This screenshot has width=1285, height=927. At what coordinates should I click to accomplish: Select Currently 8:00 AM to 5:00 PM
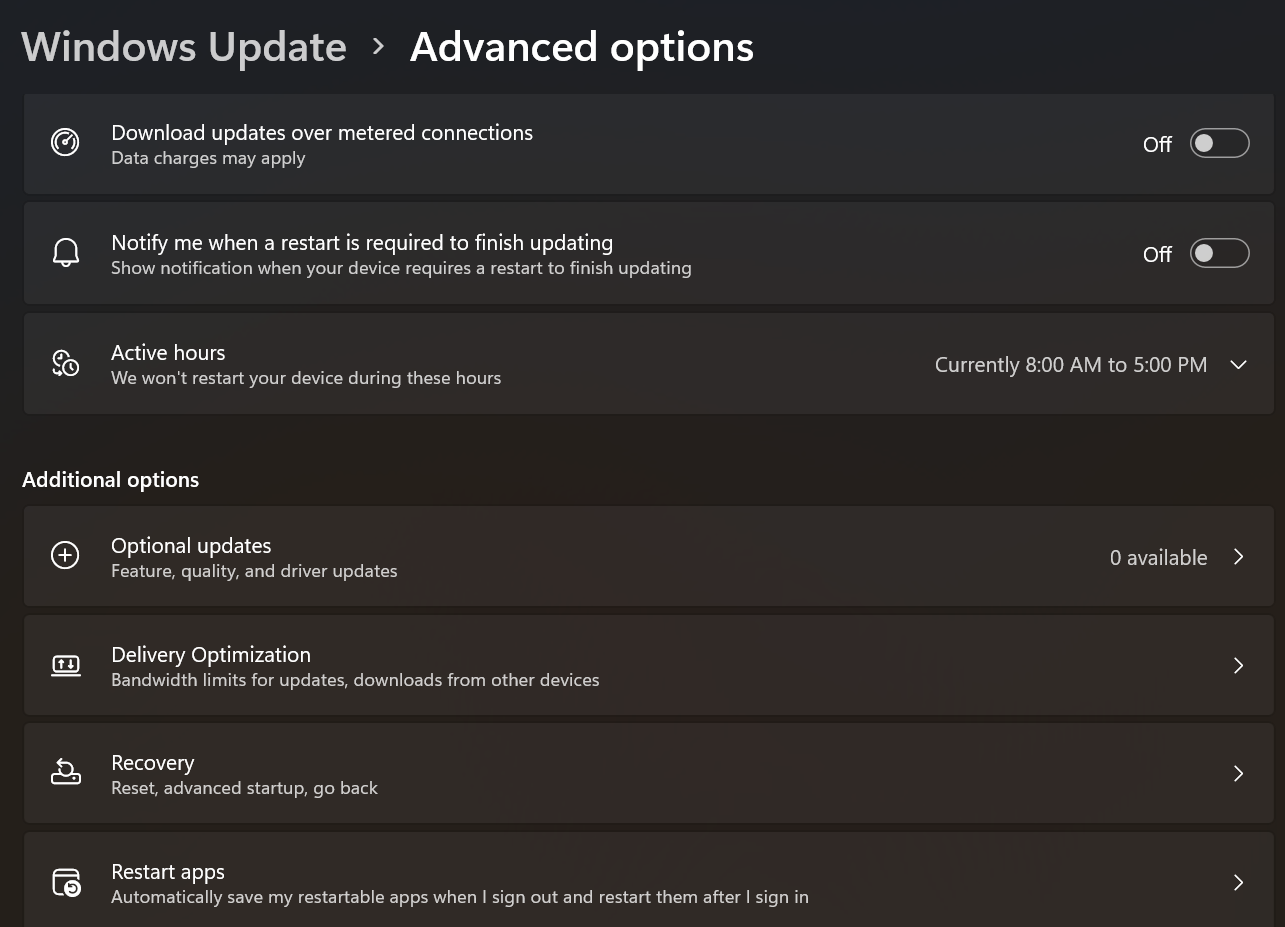(1071, 365)
